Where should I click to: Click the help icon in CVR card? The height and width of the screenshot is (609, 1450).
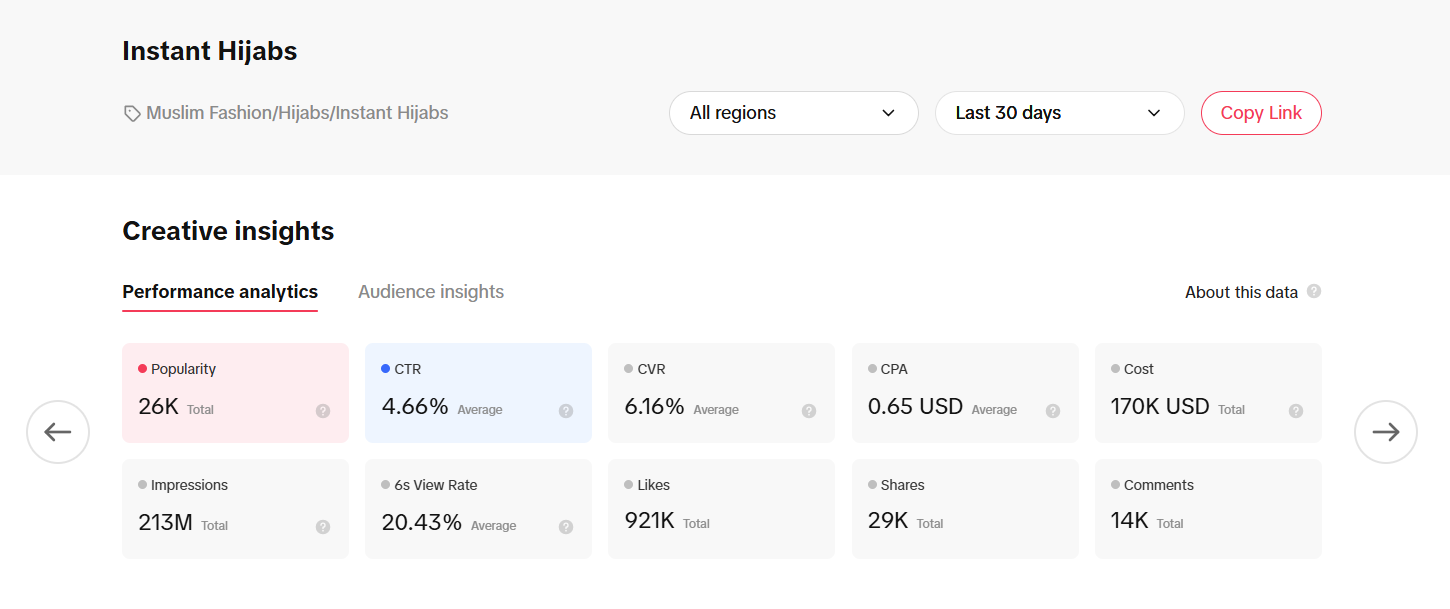click(809, 410)
